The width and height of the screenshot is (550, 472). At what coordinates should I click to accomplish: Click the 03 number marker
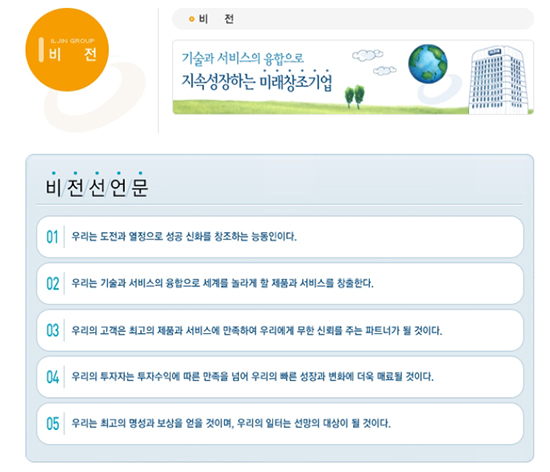coord(53,330)
